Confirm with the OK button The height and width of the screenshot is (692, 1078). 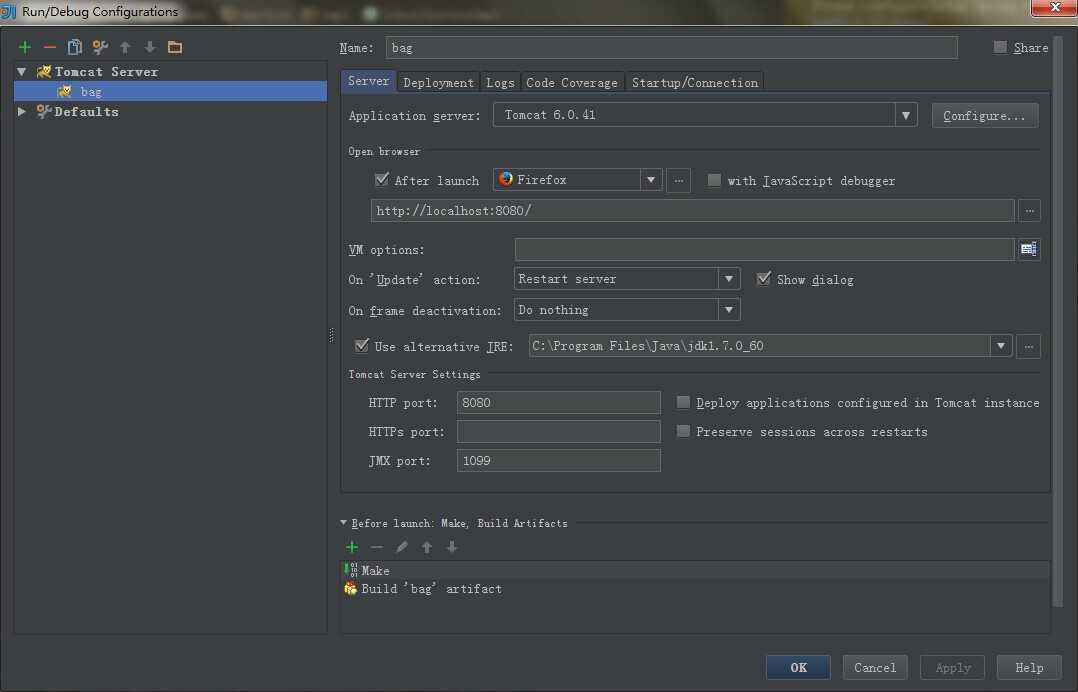(x=798, y=667)
